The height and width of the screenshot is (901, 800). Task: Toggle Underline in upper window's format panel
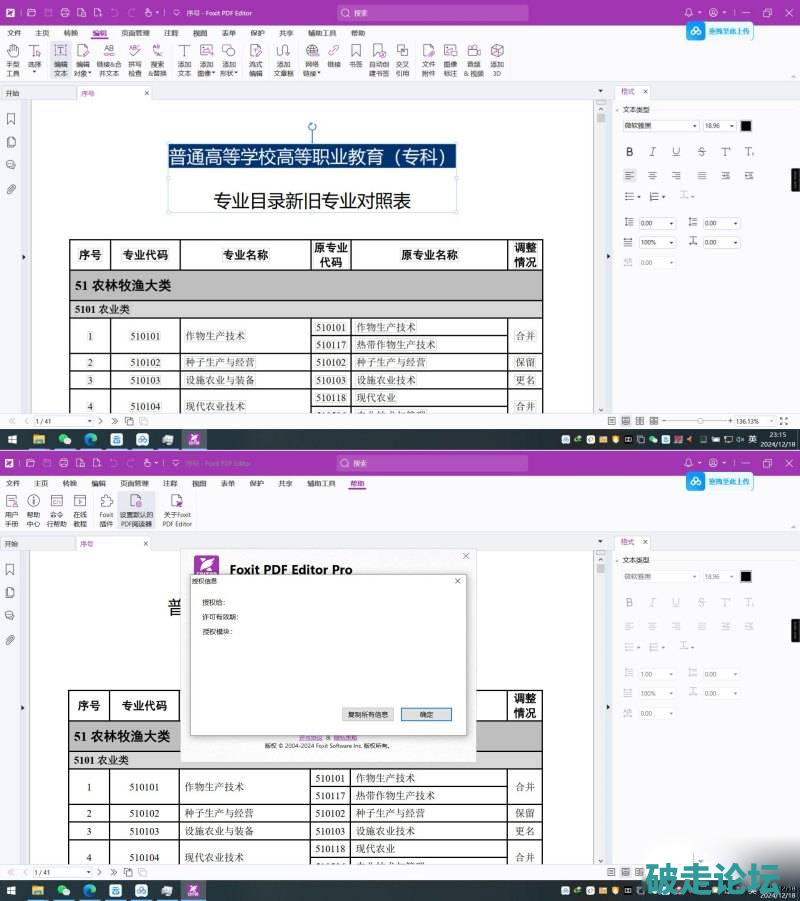tap(677, 152)
